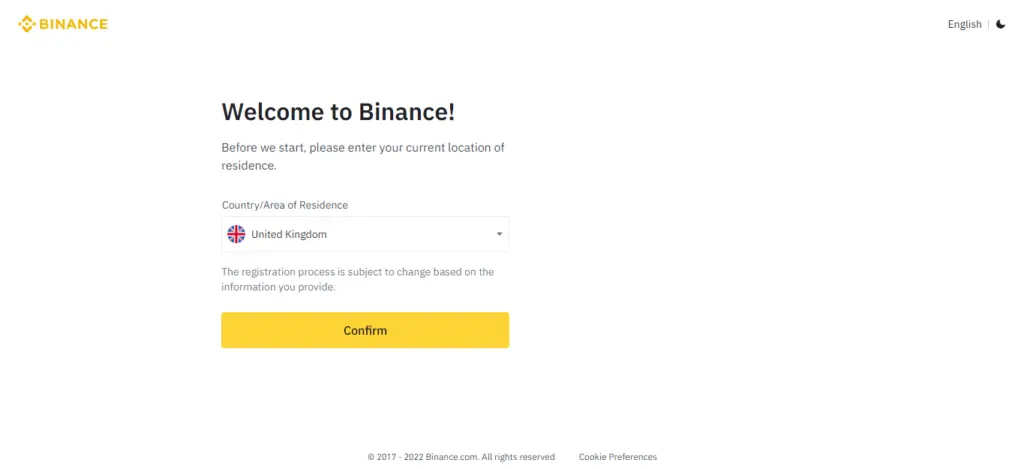The width and height of the screenshot is (1024, 469).
Task: Expand the country list using the caret arrow
Action: 499,234
